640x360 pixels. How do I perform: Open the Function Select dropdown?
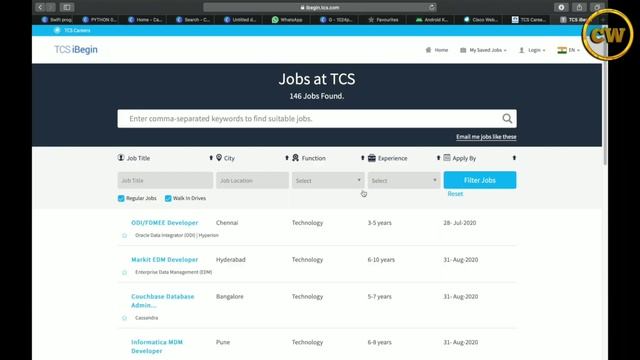328,180
